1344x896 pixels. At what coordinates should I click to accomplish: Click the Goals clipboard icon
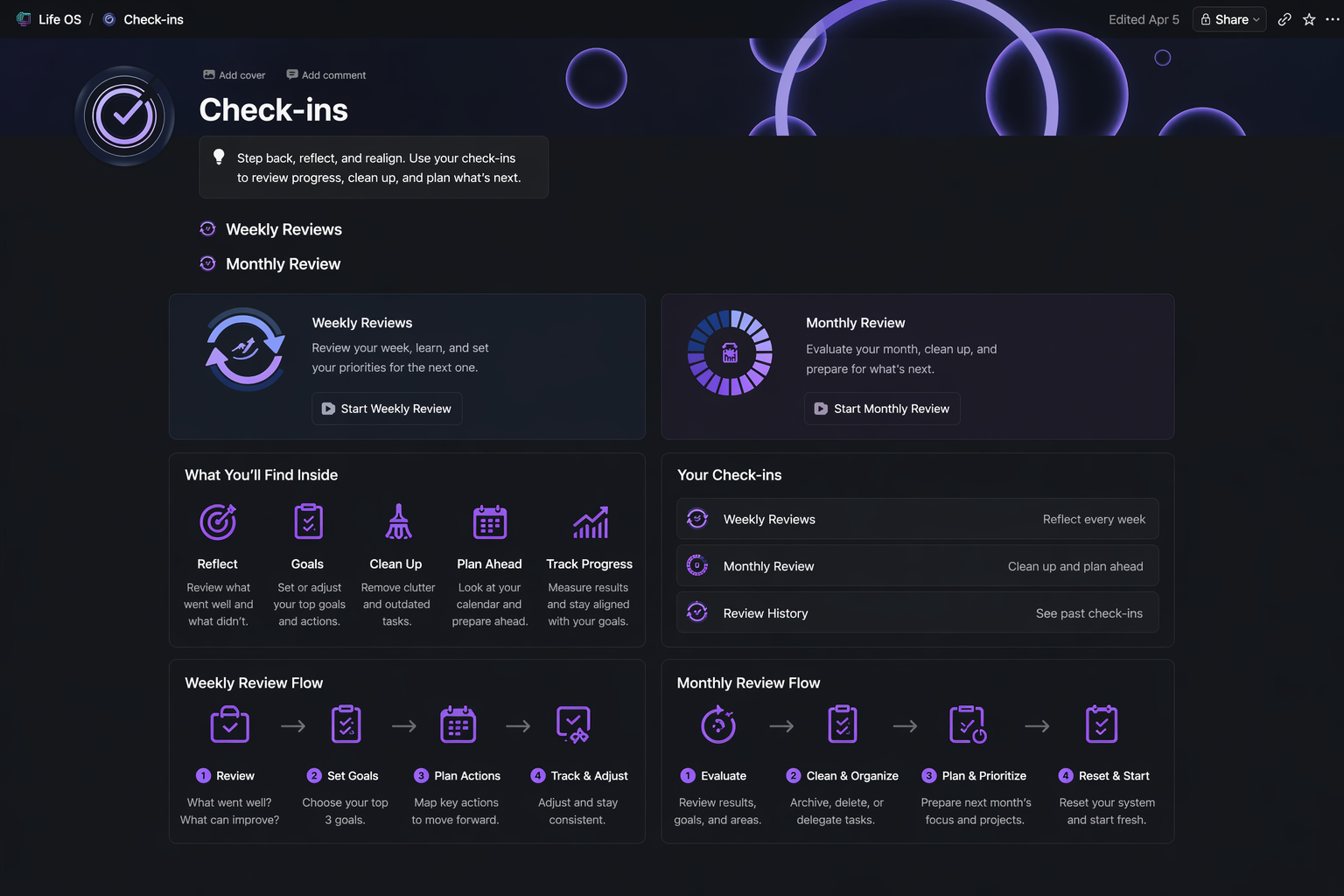pos(308,522)
